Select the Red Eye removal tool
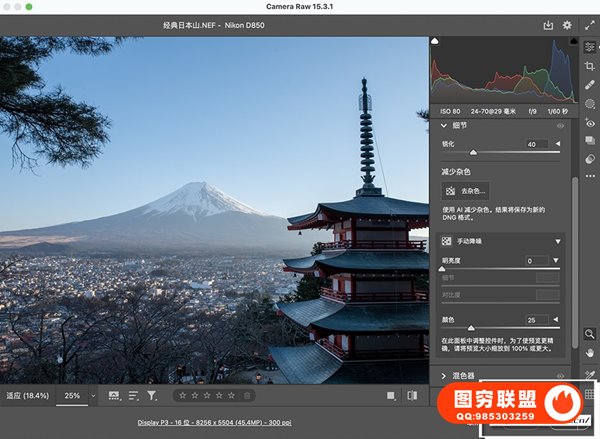The width and height of the screenshot is (600, 439). tap(590, 122)
